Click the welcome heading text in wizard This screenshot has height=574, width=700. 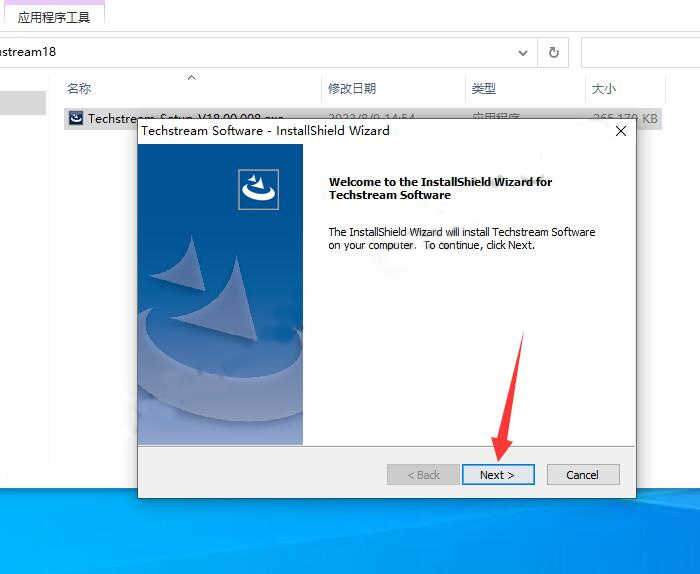point(440,188)
